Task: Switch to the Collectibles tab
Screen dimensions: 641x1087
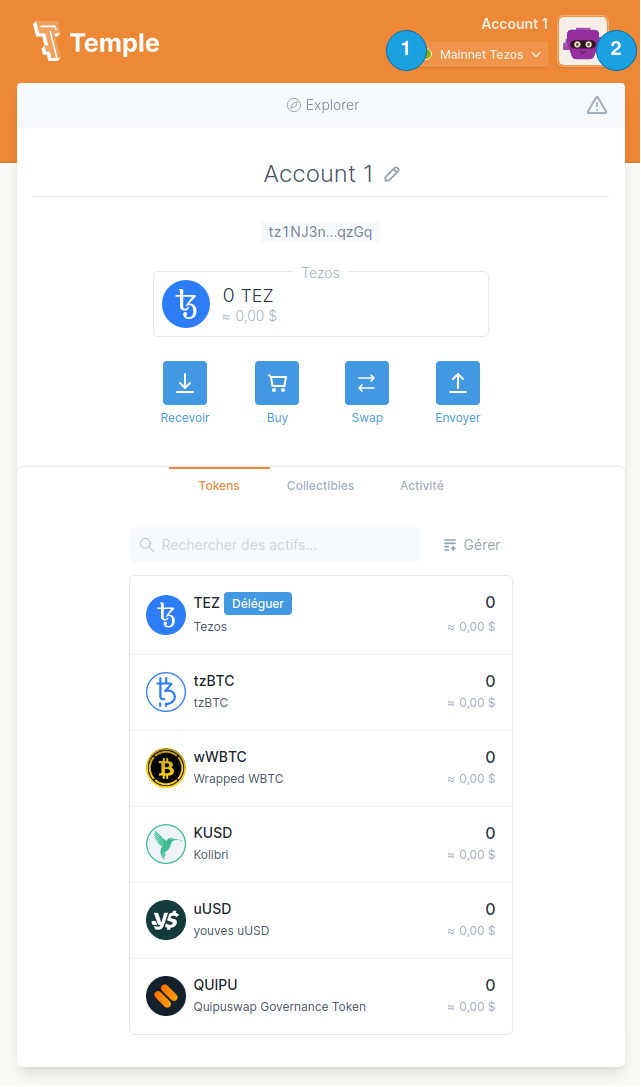Action: click(x=320, y=486)
